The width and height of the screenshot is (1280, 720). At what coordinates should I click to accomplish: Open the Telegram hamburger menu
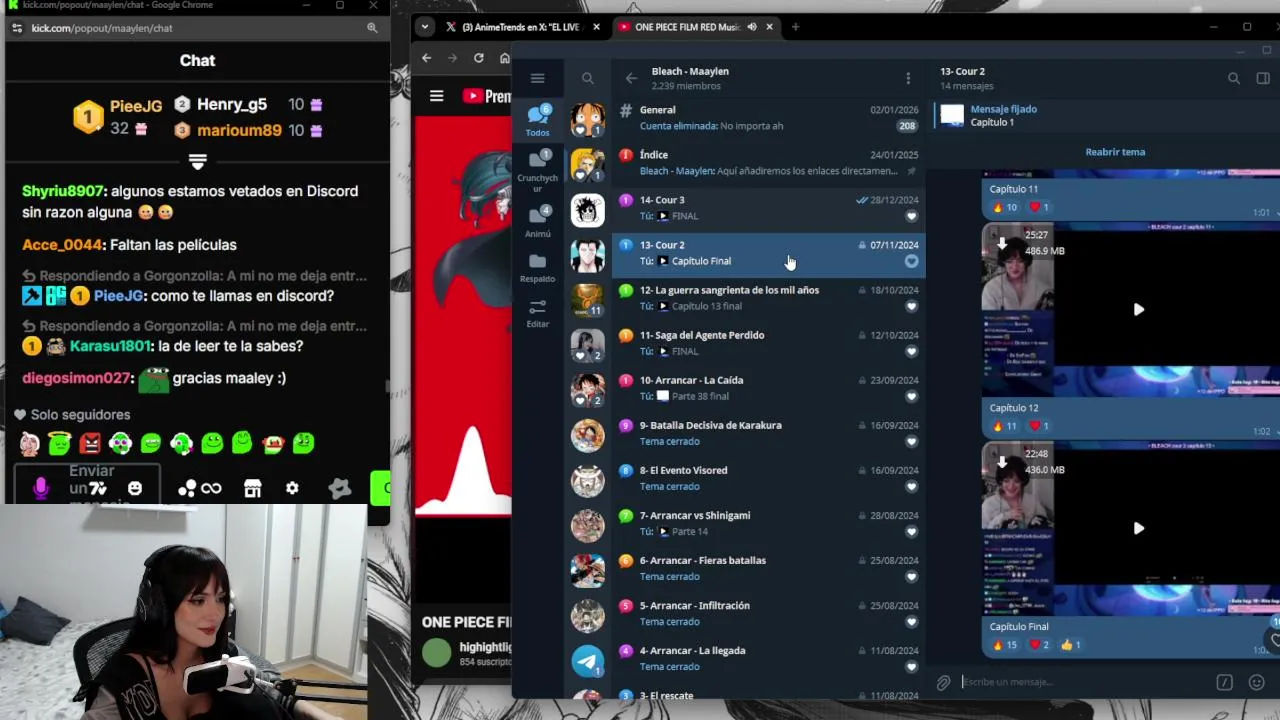(537, 78)
